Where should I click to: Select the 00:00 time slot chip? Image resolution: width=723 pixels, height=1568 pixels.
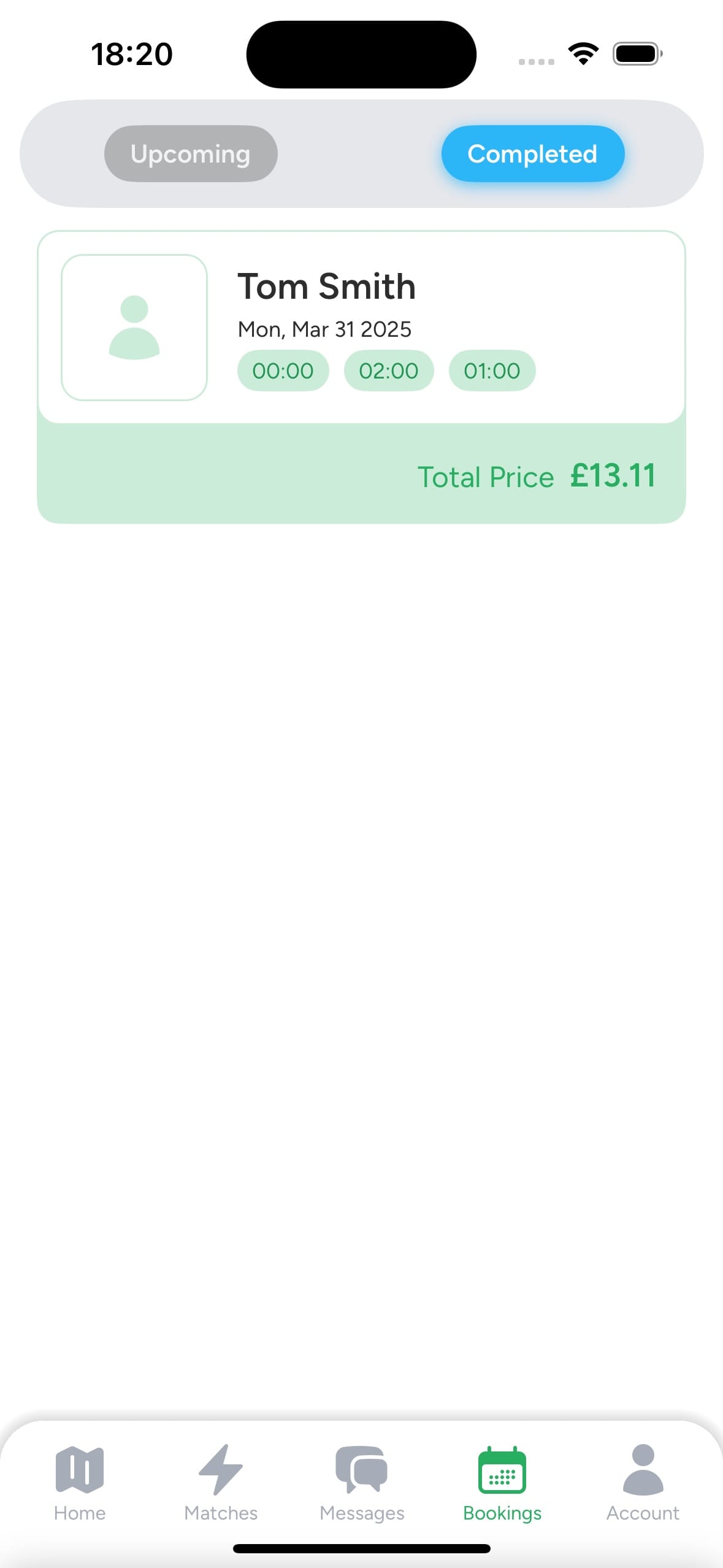click(283, 371)
